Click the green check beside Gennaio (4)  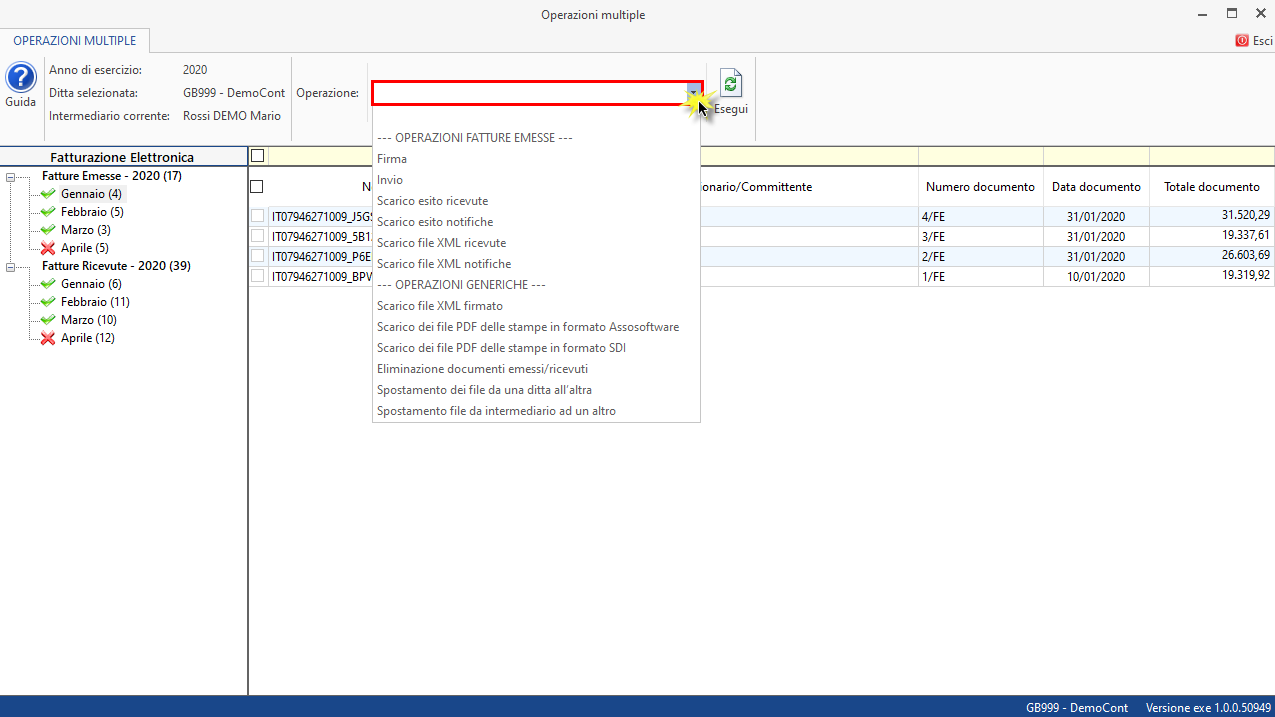coord(48,194)
